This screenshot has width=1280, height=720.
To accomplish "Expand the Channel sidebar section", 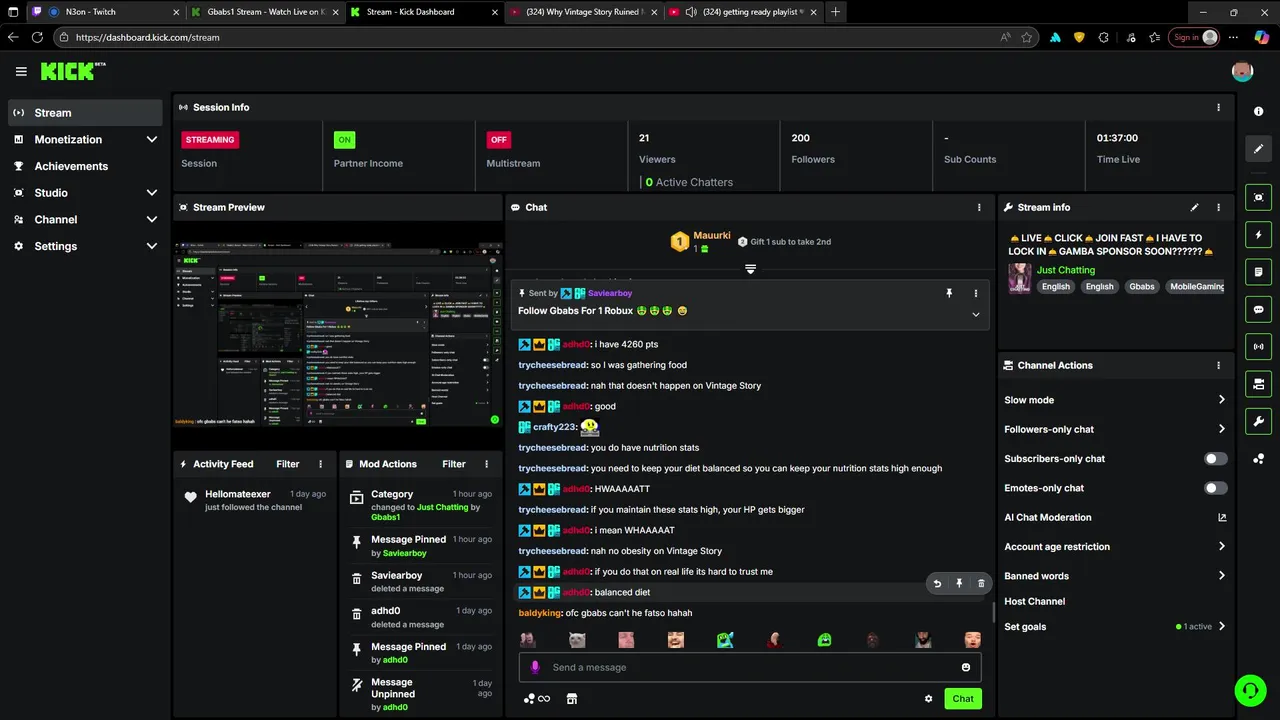I will tap(152, 219).
